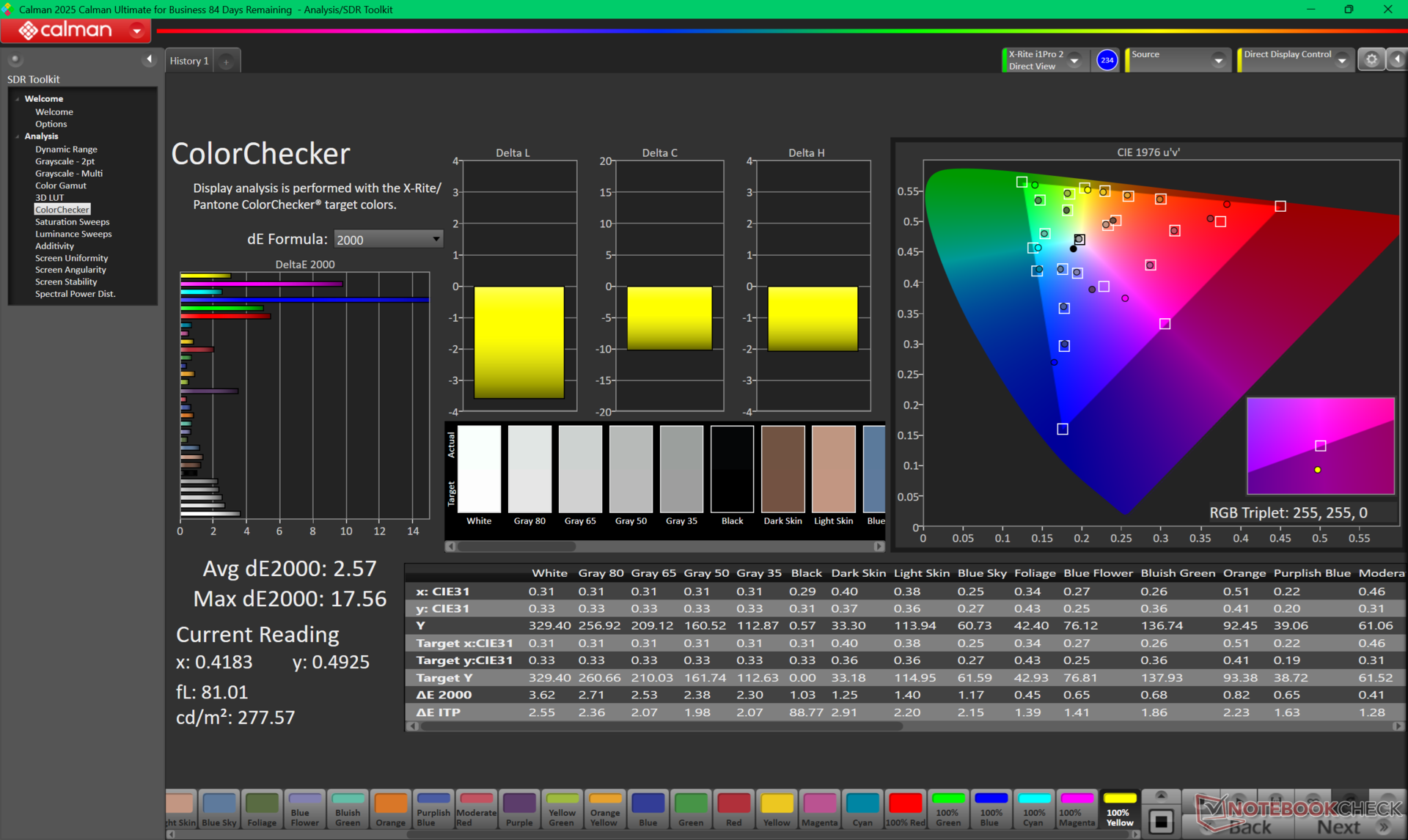The height and width of the screenshot is (840, 1408).
Task: Collapse the Analysis tree section
Action: pos(18,136)
